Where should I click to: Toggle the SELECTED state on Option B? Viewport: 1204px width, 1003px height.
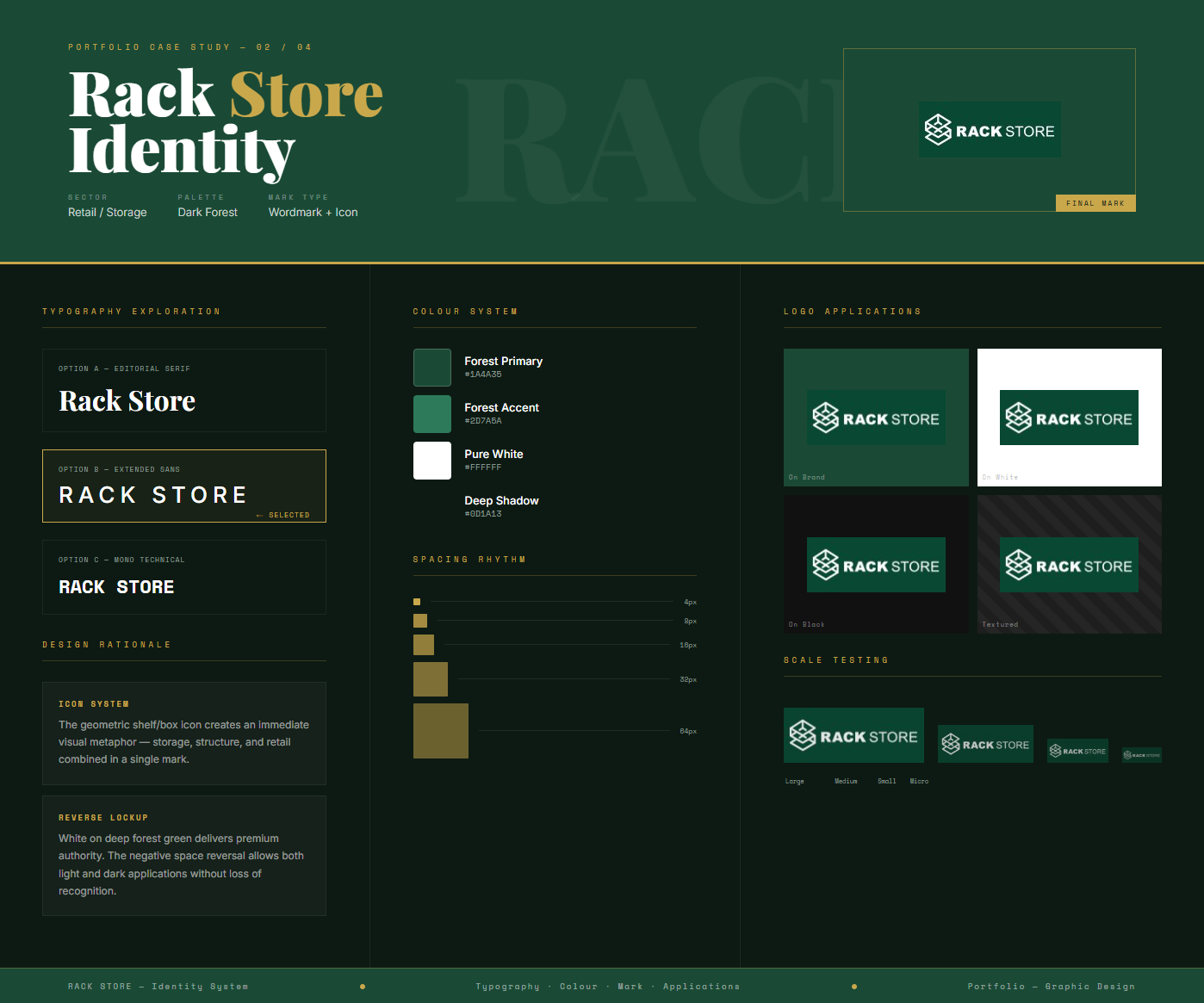click(184, 486)
